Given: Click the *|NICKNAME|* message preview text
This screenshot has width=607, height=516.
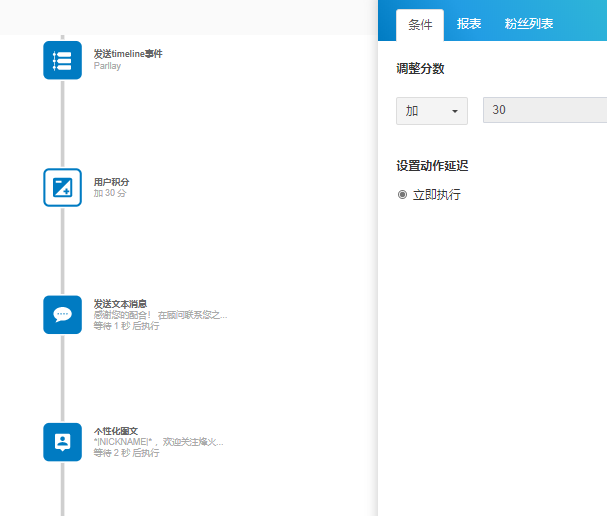Looking at the screenshot, I should point(158,442).
